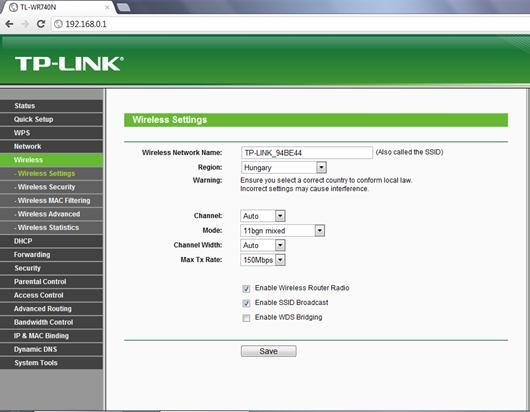This screenshot has width=530, height=412.
Task: Open the Network menu
Action: point(51,146)
